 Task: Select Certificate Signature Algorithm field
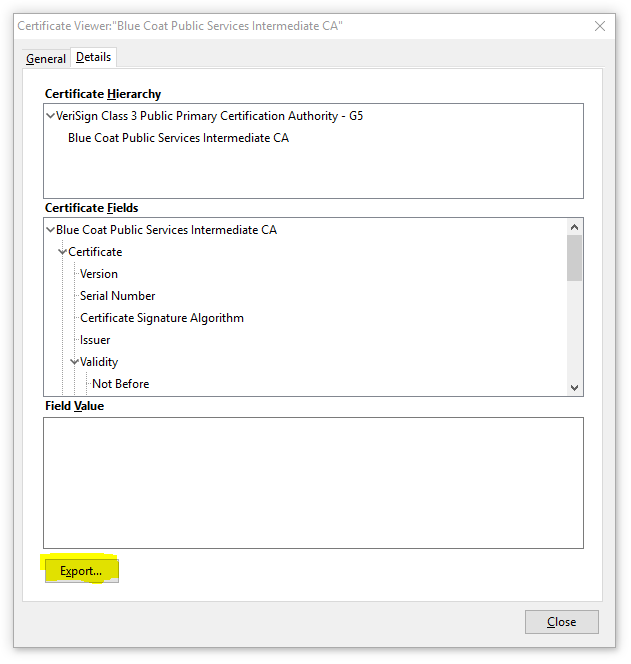(162, 318)
